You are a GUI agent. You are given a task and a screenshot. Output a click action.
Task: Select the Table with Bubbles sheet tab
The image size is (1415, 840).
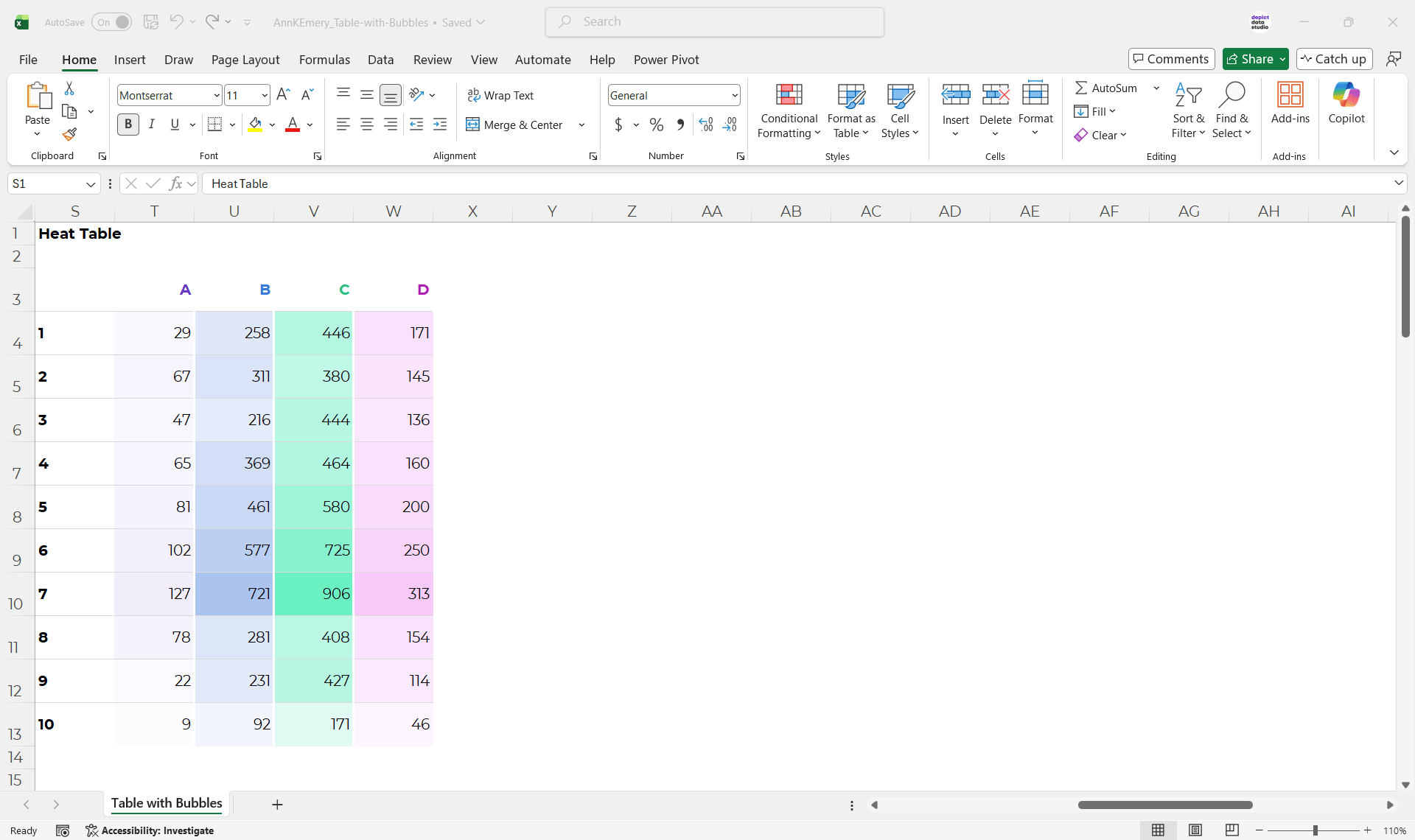(x=167, y=803)
